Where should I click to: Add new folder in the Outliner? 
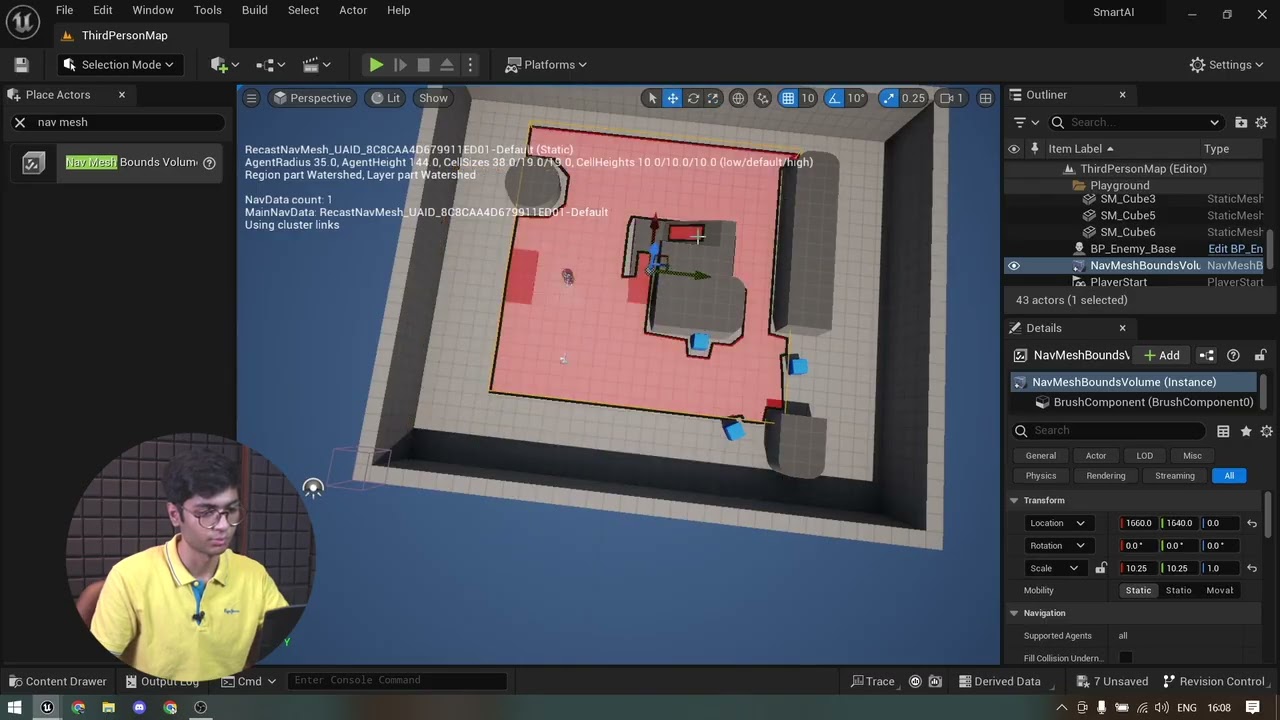click(1241, 122)
